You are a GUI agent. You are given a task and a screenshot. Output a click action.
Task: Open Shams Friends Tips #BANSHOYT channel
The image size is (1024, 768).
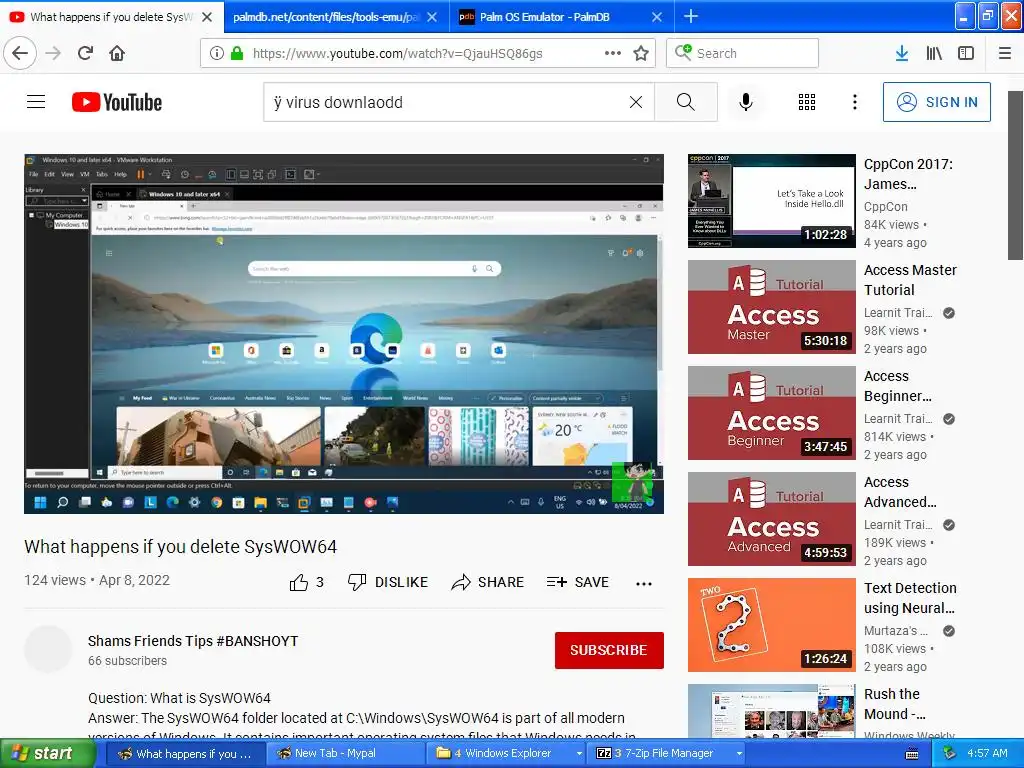pos(193,641)
